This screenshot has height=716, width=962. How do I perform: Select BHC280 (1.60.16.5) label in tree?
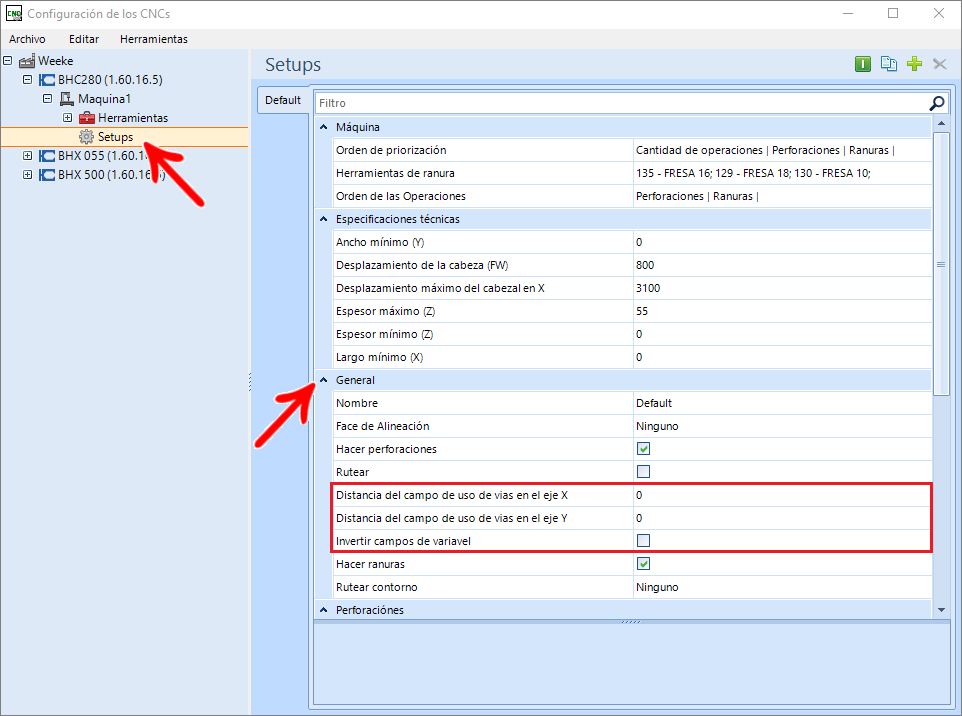pos(110,80)
